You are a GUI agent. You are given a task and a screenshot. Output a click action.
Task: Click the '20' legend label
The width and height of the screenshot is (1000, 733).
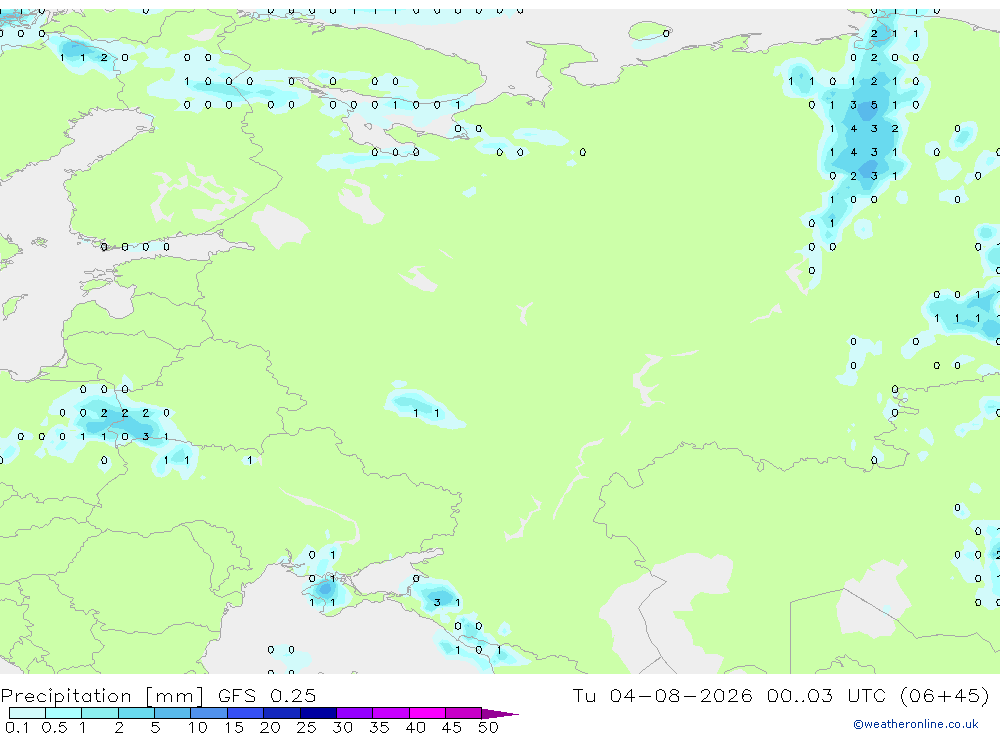(270, 727)
